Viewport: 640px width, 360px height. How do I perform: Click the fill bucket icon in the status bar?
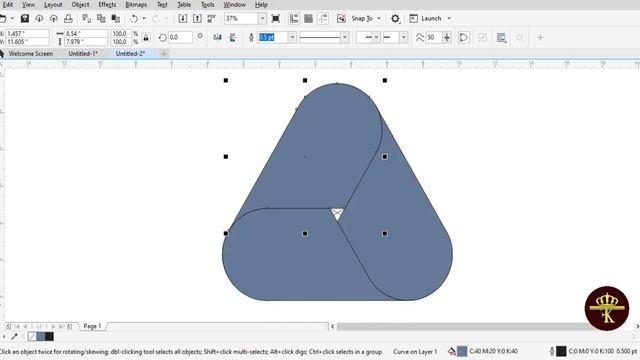pos(451,351)
